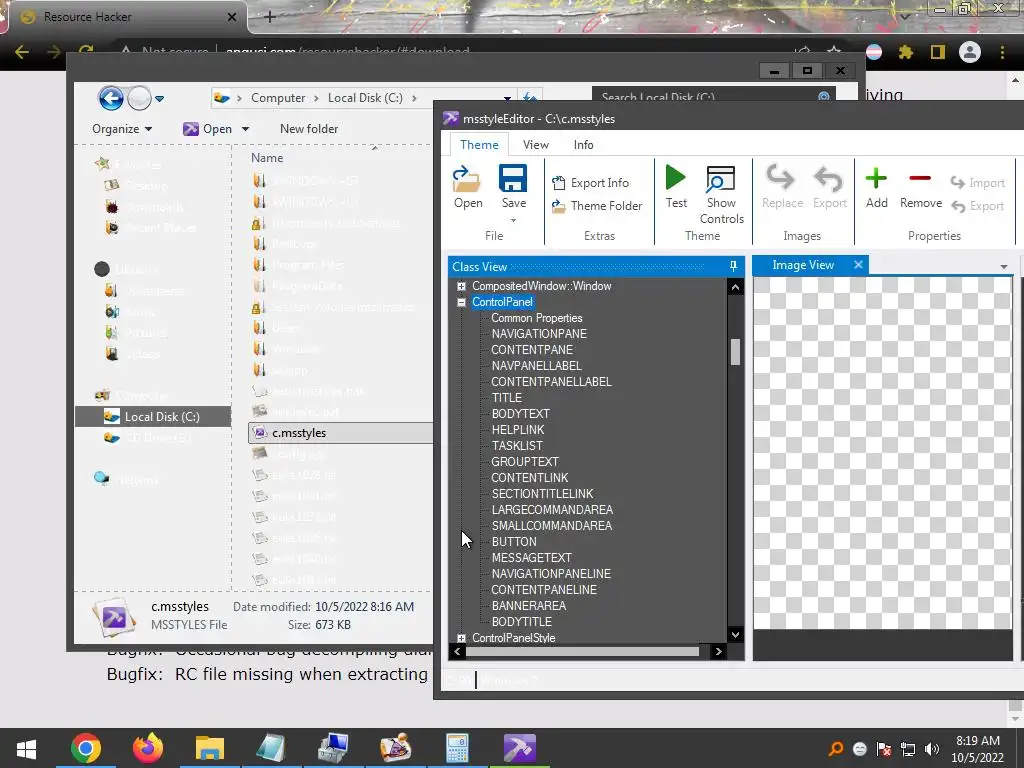Expand CompositedWindow::Window tree node
The height and width of the screenshot is (768, 1024).
(461, 286)
